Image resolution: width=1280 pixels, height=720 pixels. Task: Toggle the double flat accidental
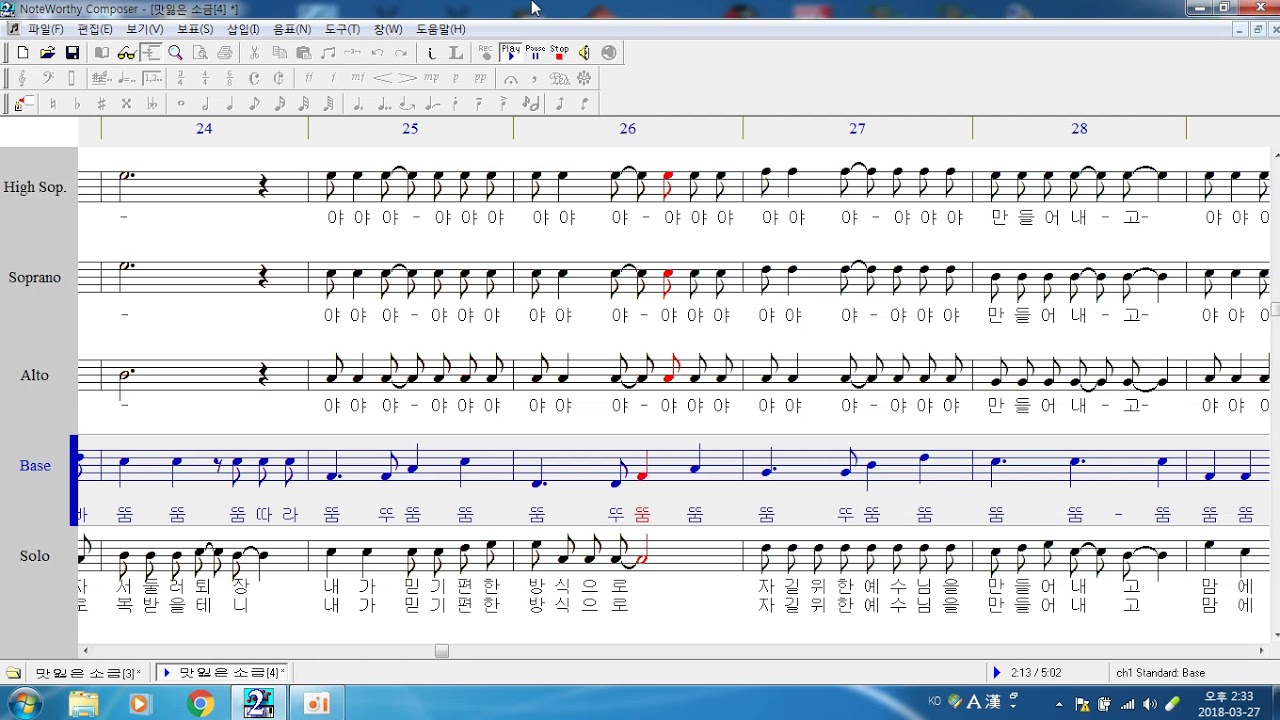151,103
